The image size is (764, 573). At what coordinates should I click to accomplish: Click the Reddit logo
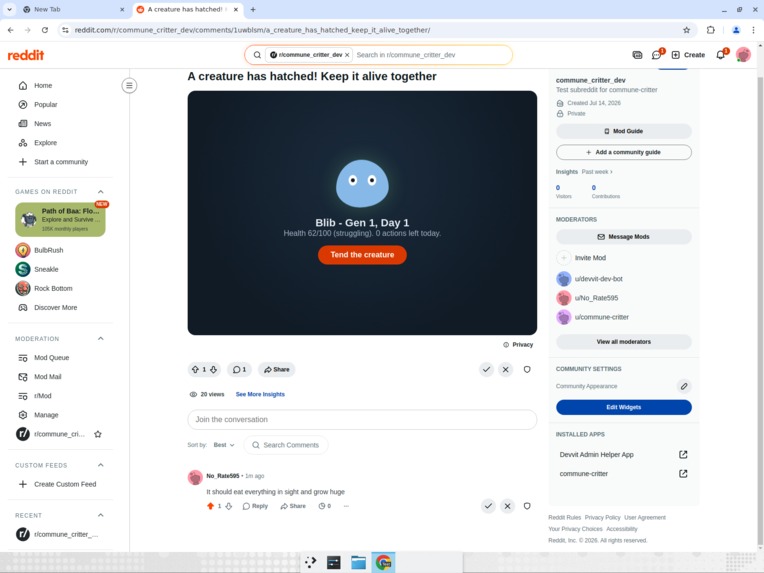[x=26, y=55]
